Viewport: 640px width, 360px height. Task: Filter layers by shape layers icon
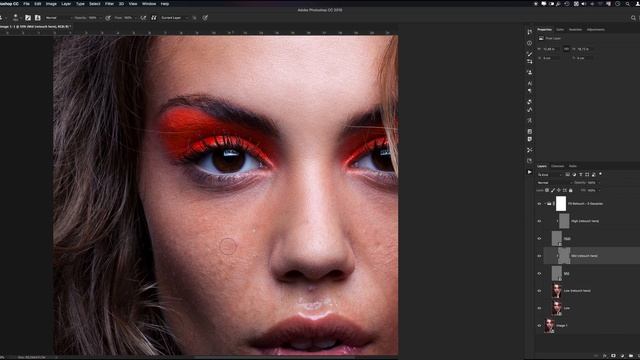click(x=587, y=175)
